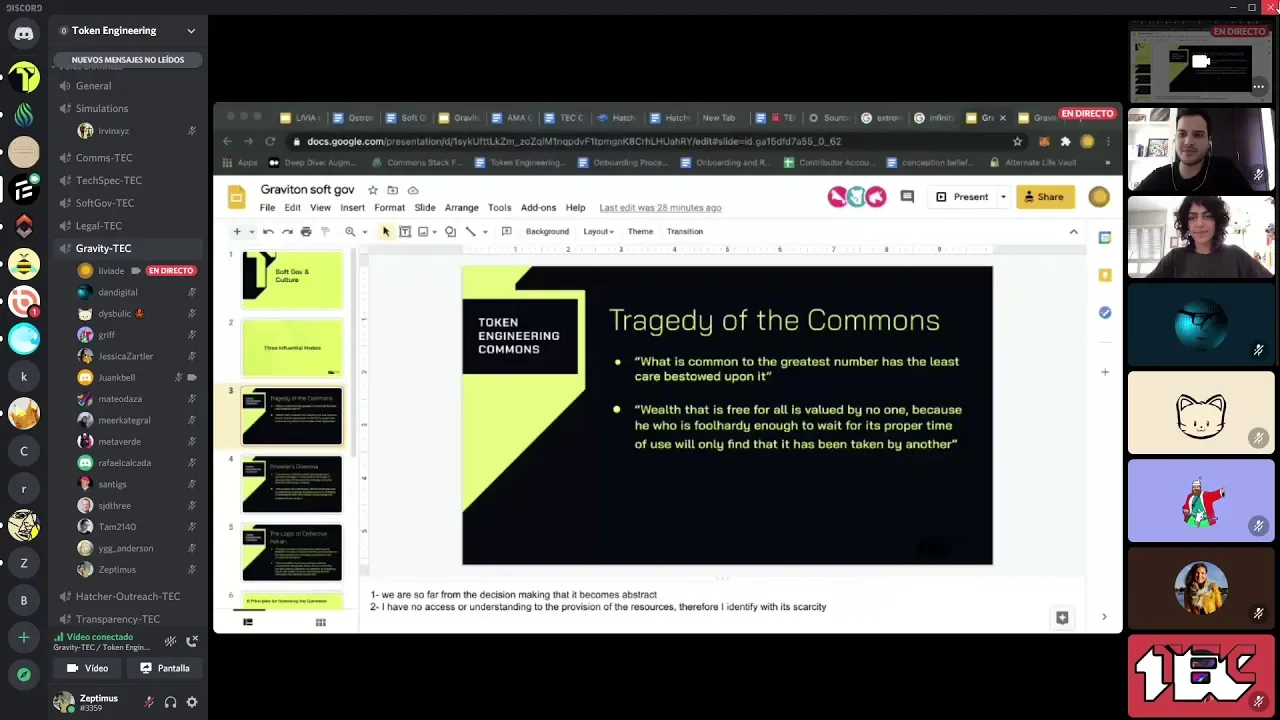1280x720 pixels.
Task: Disconnect from the voice call
Action: (192, 641)
